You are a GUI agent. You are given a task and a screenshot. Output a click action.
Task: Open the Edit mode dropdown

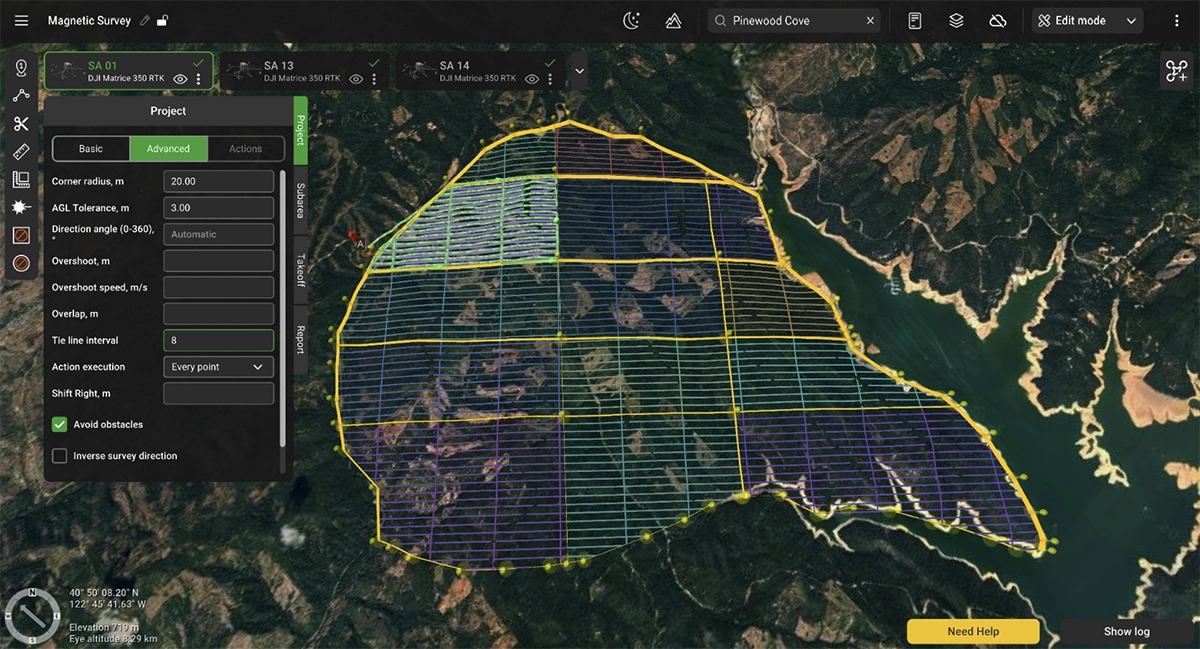coord(1087,20)
